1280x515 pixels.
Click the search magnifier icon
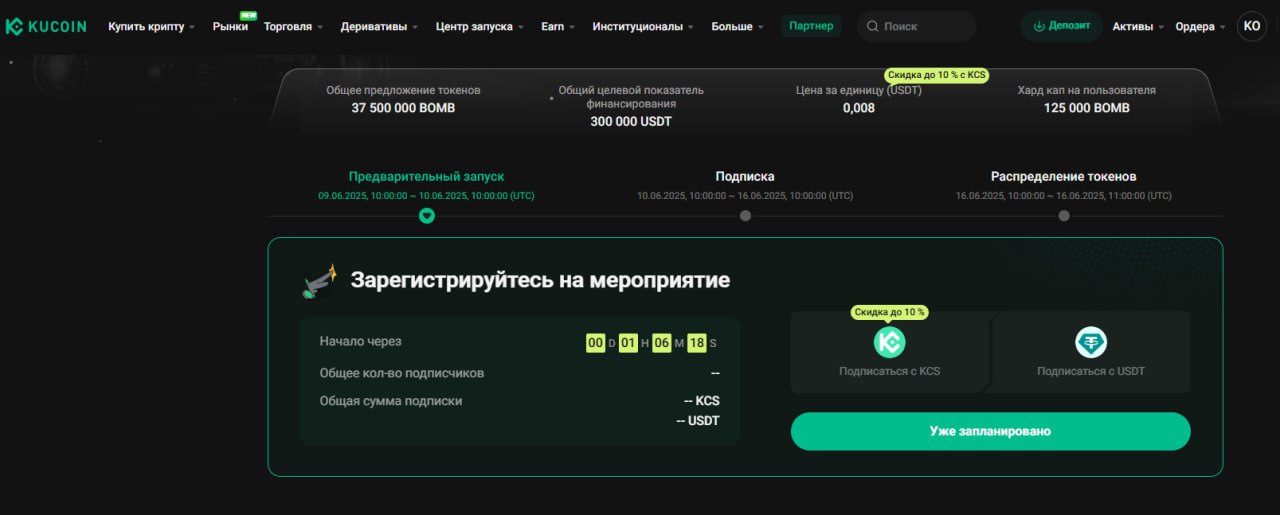pos(874,27)
